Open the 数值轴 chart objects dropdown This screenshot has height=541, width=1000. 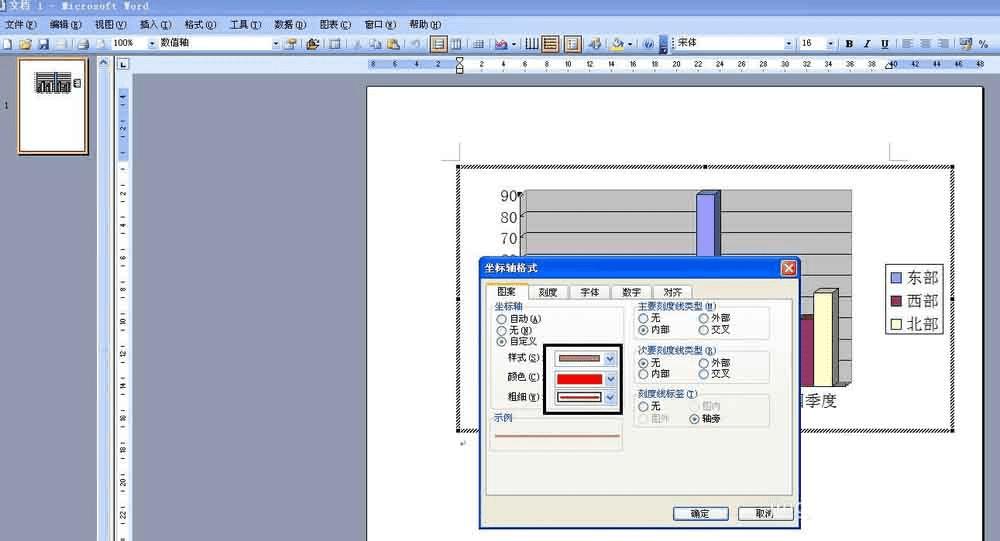(276, 43)
